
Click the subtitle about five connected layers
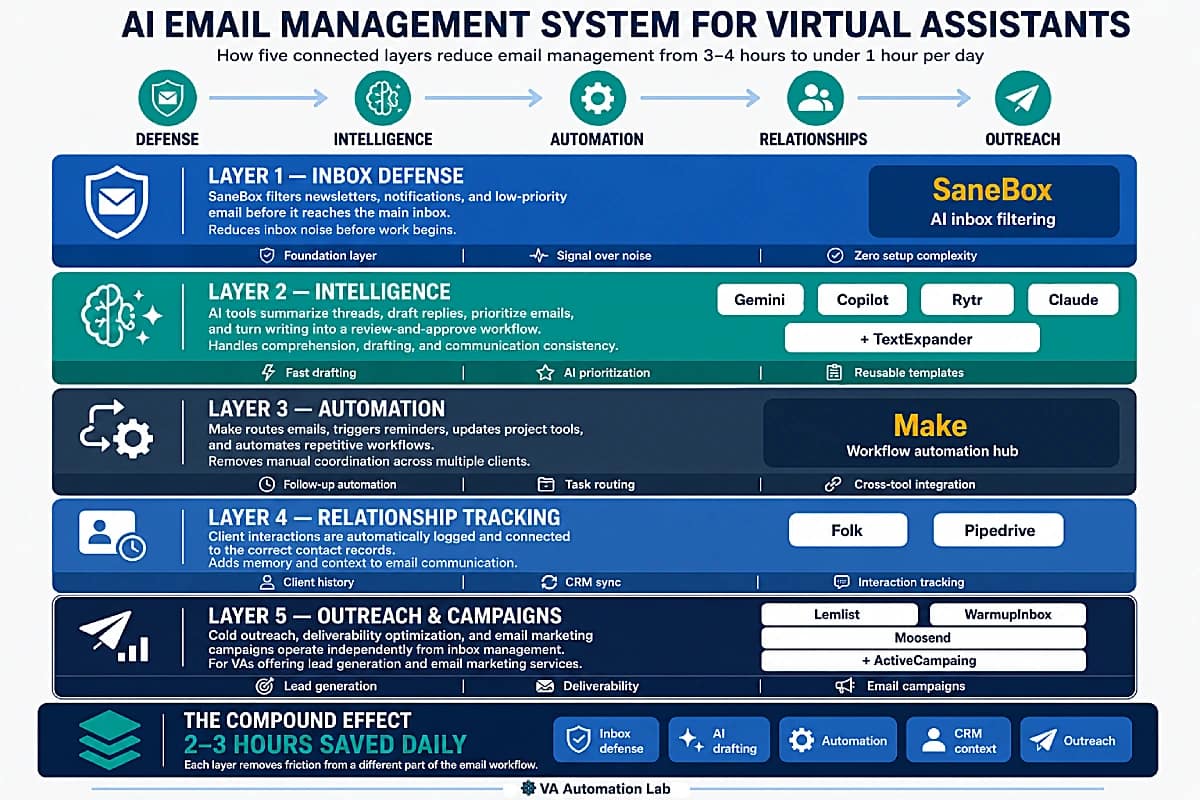[x=600, y=54]
